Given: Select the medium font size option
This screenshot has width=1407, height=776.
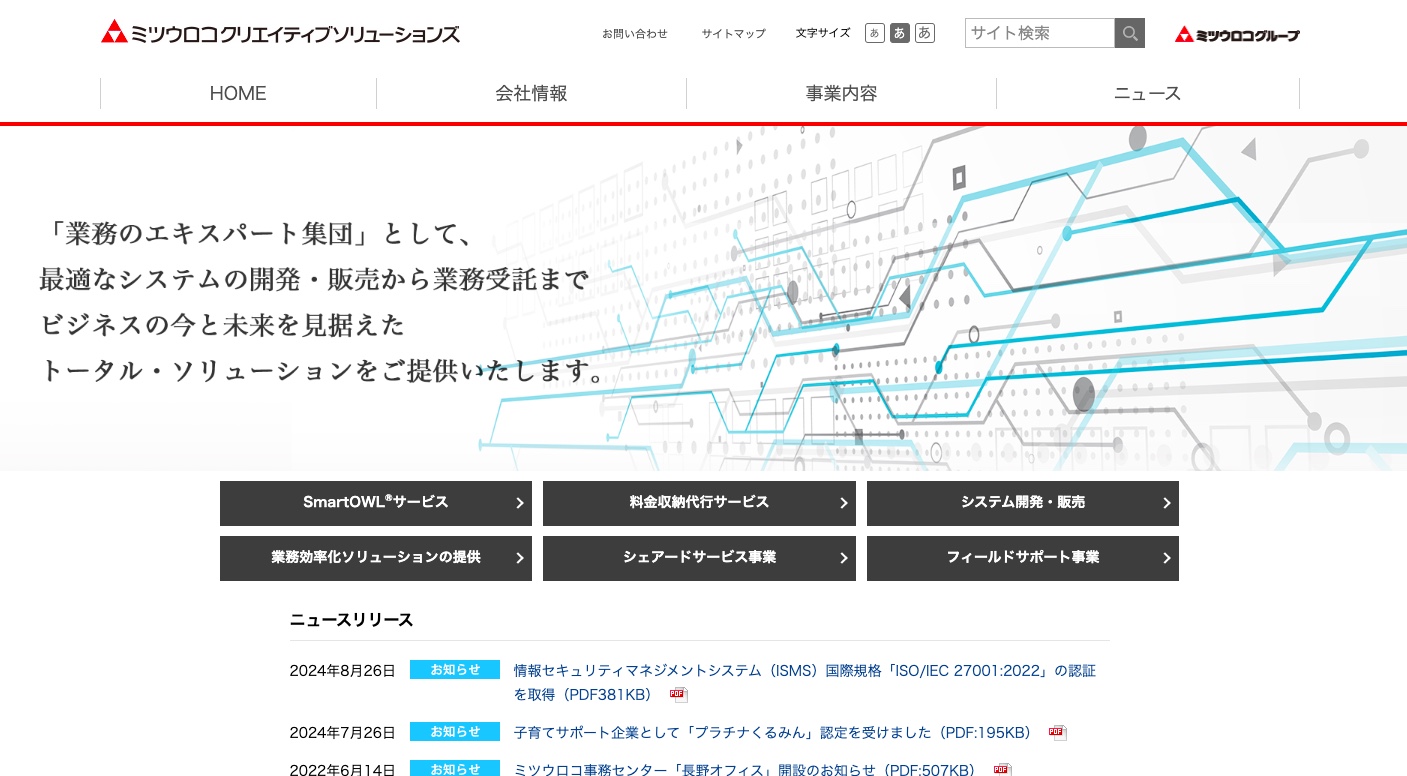Looking at the screenshot, I should pyautogui.click(x=899, y=33).
